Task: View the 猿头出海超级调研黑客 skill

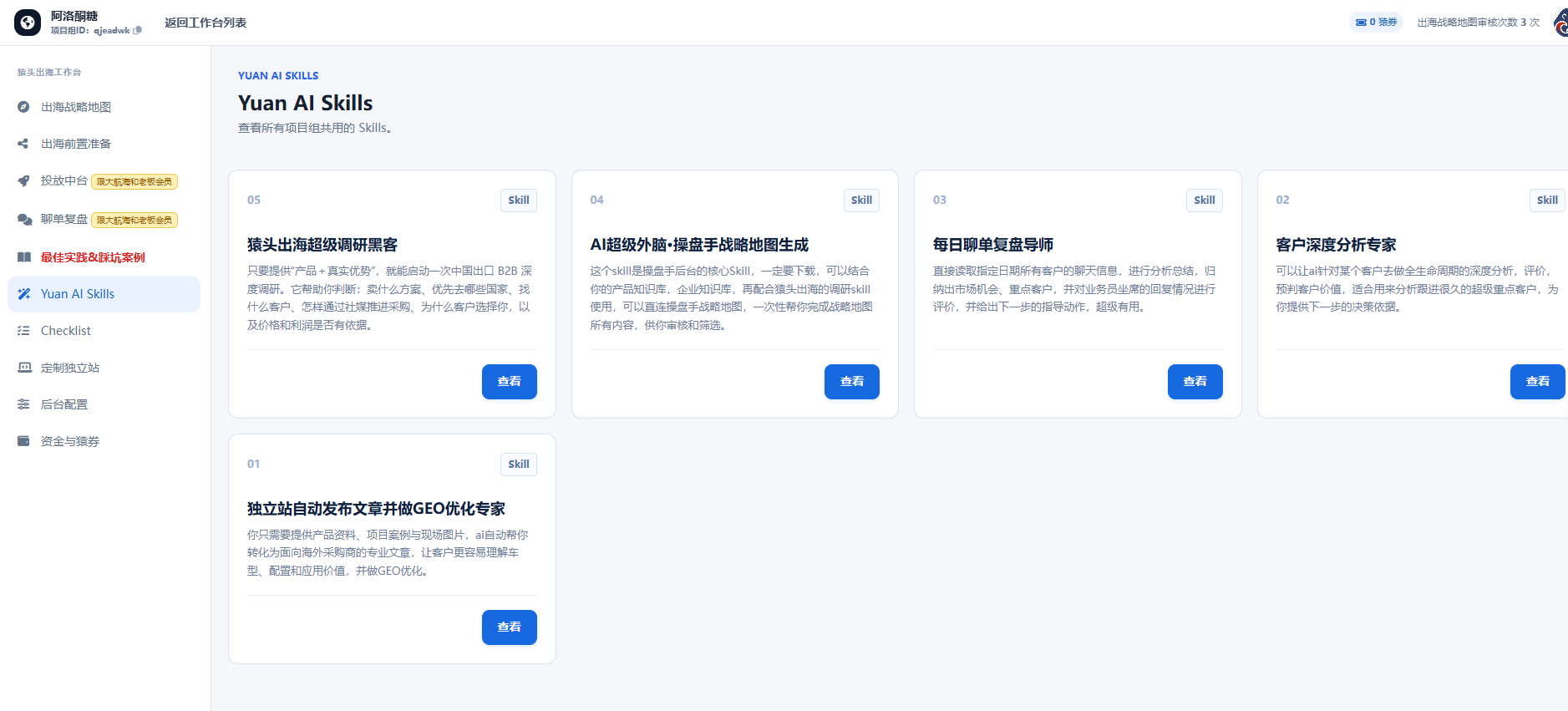Action: click(x=510, y=382)
